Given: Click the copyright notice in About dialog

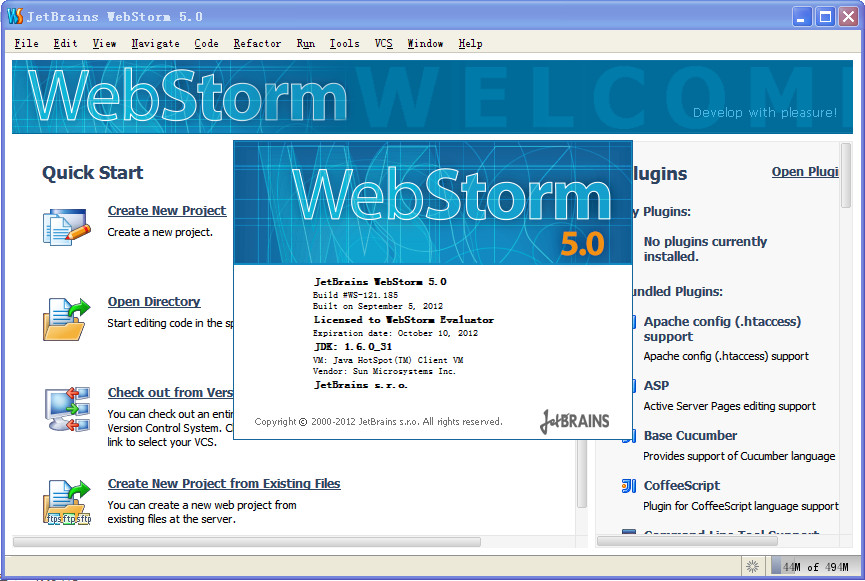Looking at the screenshot, I should pos(378,422).
